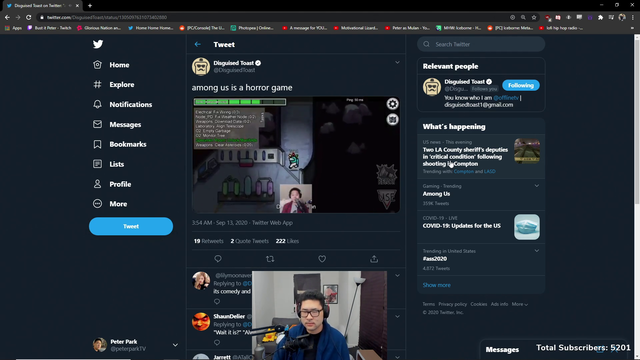Screen dimensions: 640x360
Task: Open the Bust it Peter - Twitch bookmark
Action: coord(49,28)
